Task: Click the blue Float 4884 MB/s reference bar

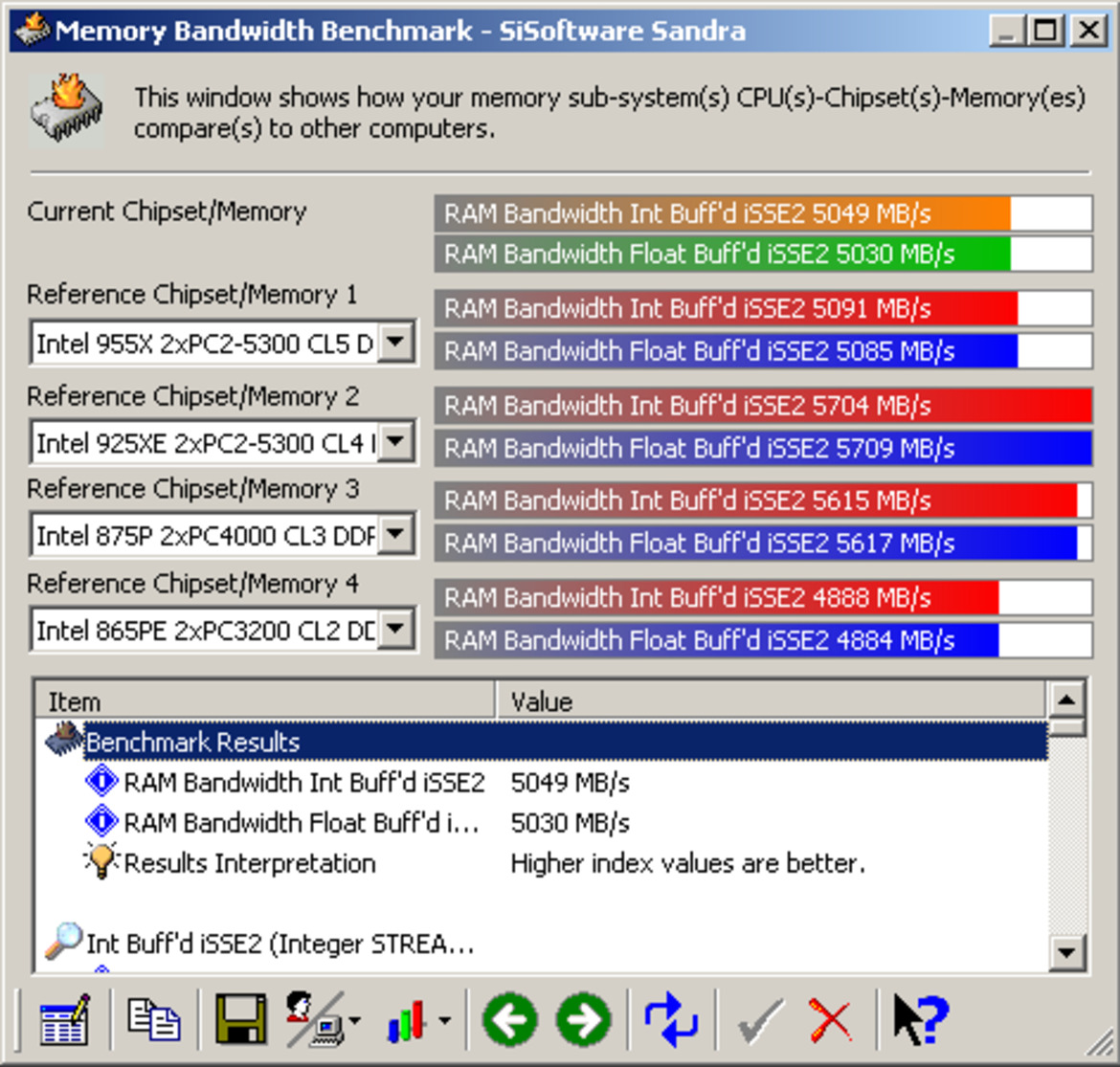Action: pyautogui.click(x=763, y=640)
